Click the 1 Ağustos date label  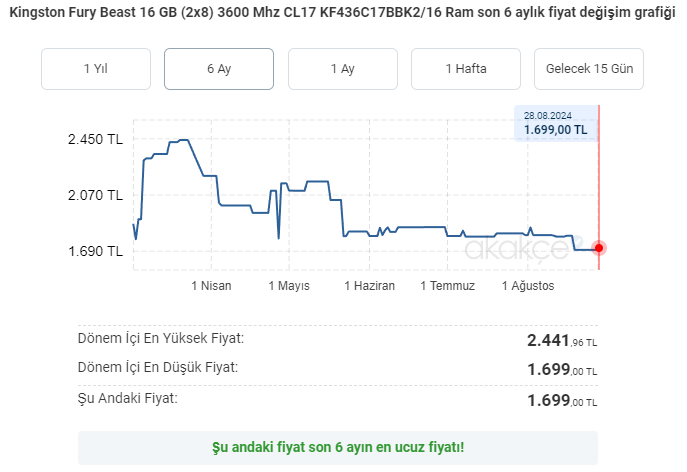pyautogui.click(x=527, y=286)
